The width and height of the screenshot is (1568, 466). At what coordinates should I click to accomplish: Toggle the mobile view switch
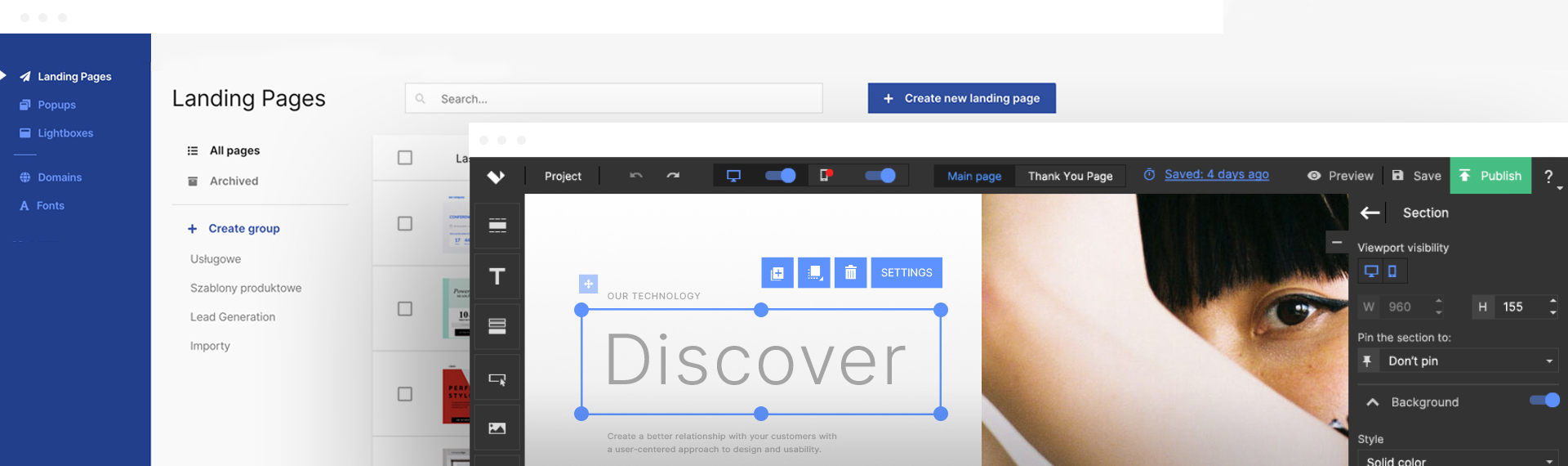point(880,175)
